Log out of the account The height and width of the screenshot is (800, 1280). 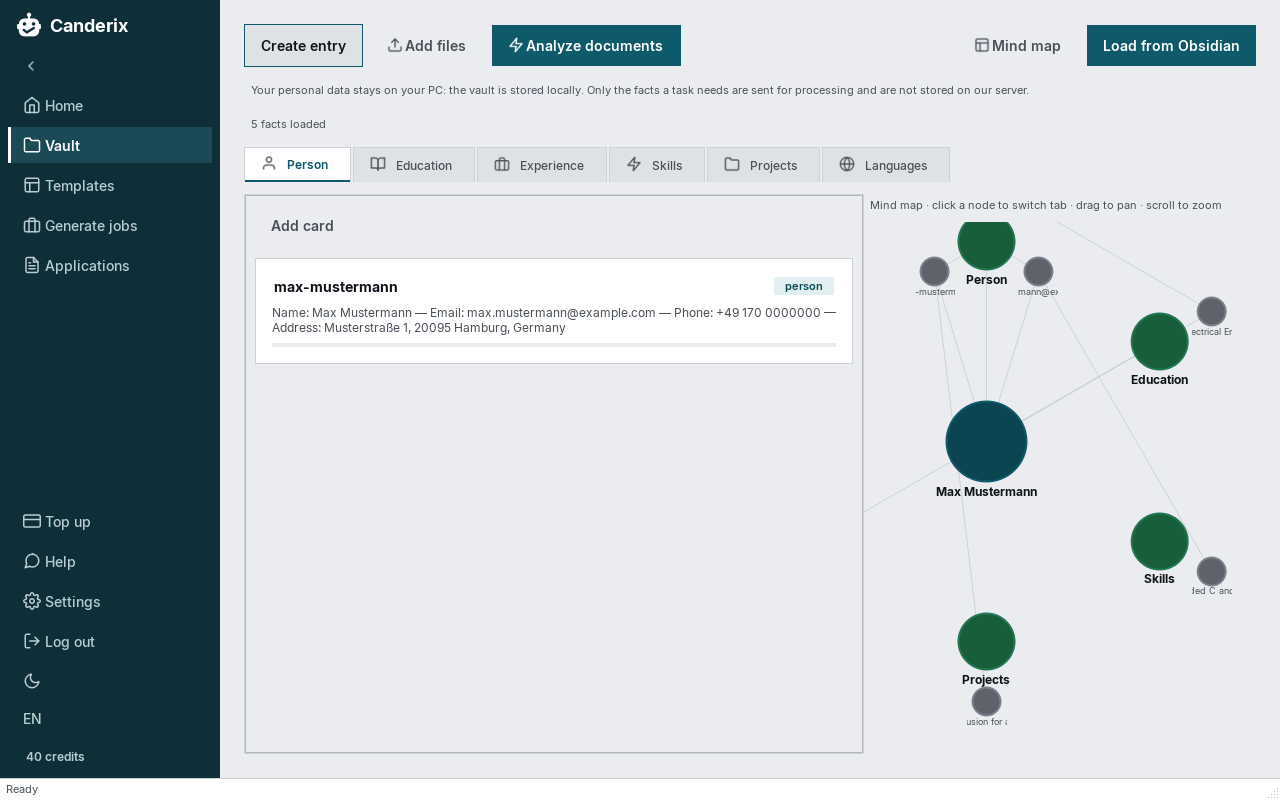tap(110, 641)
